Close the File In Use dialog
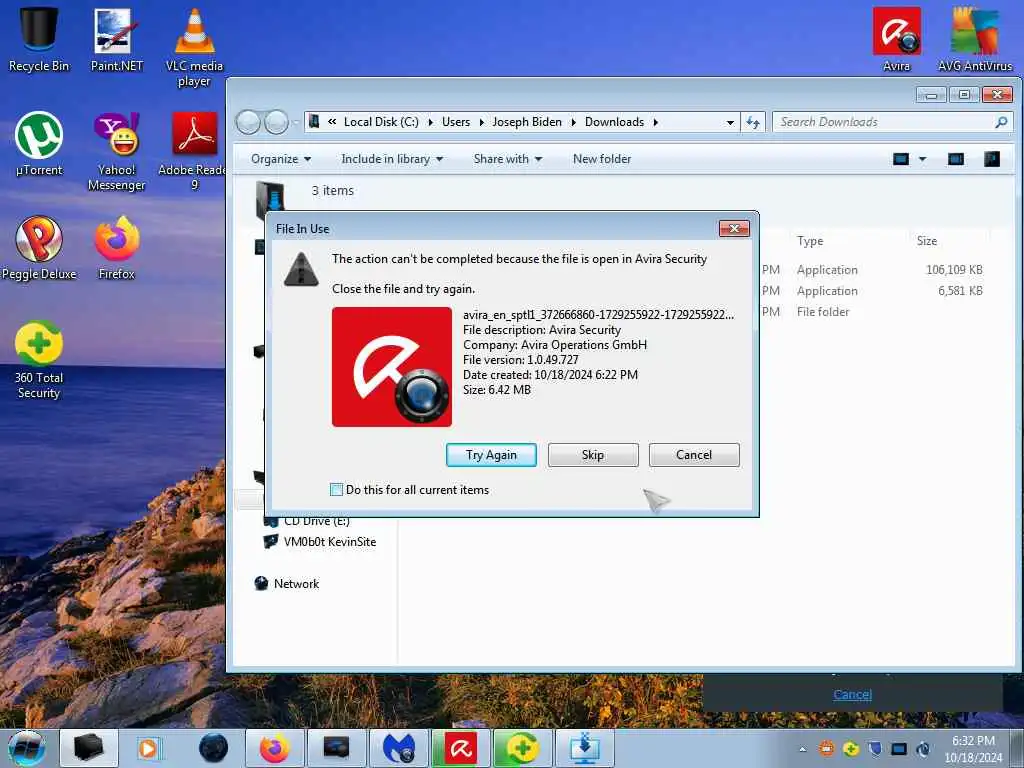The height and width of the screenshot is (768, 1024). 734,229
